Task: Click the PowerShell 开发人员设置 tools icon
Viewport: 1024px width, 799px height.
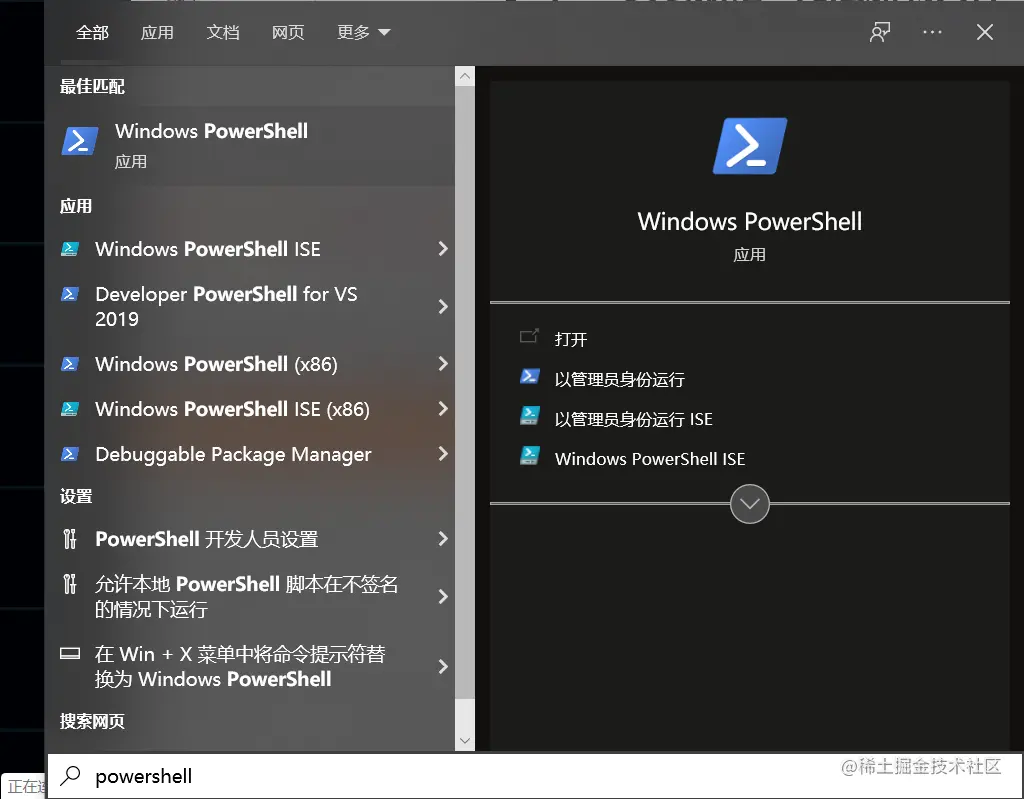Action: click(70, 539)
